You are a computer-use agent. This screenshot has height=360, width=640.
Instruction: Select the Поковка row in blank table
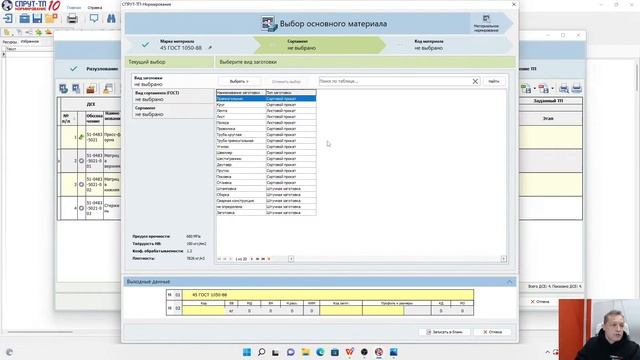(x=266, y=177)
